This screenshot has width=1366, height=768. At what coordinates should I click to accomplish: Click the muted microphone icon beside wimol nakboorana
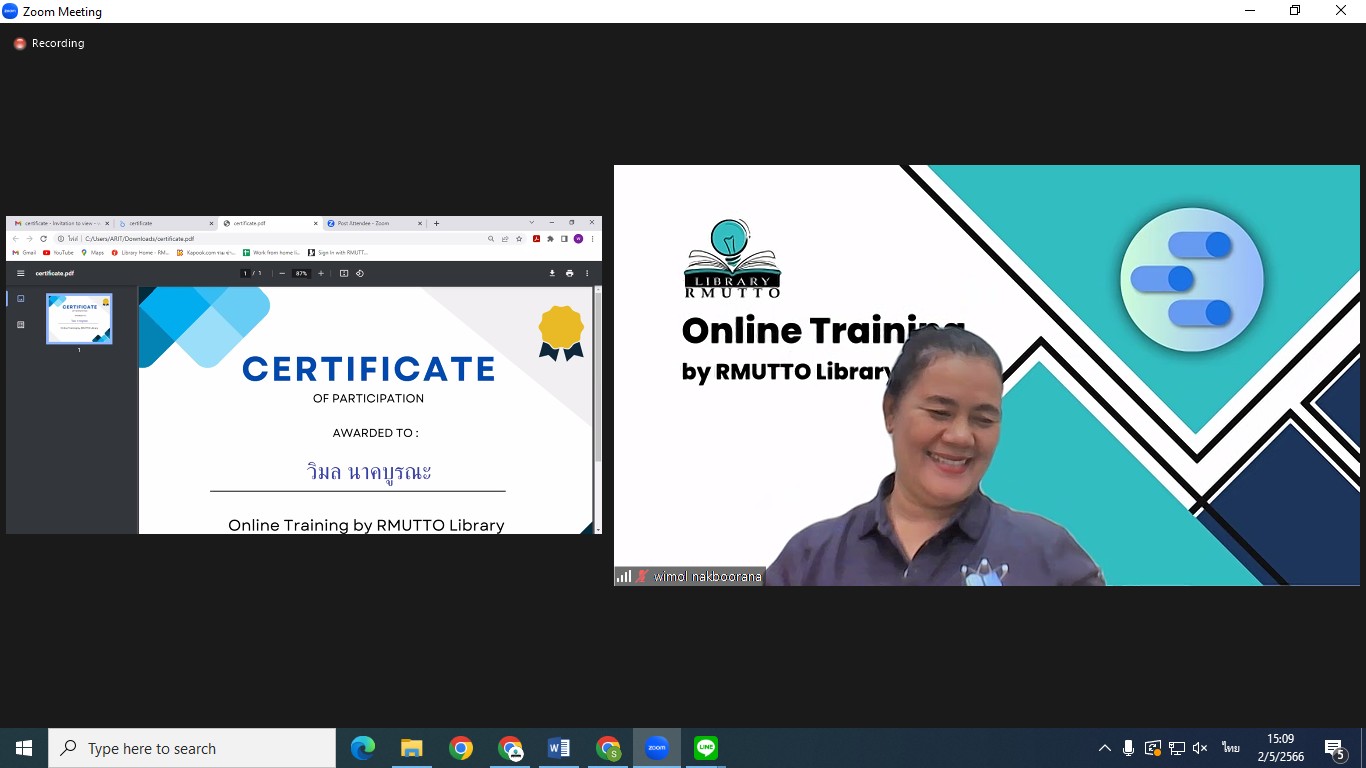click(x=642, y=577)
